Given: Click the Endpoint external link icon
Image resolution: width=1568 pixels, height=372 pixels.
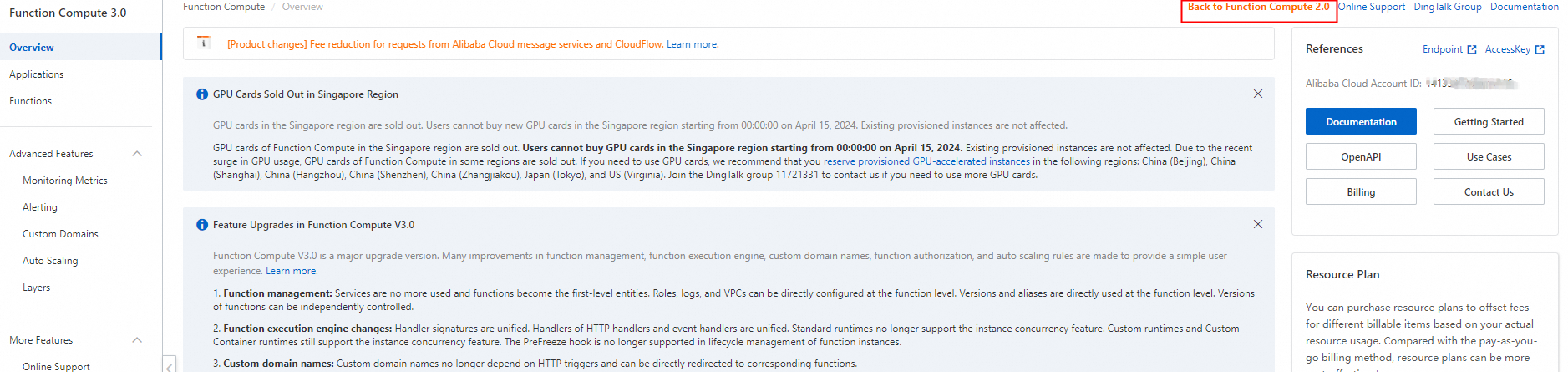Looking at the screenshot, I should (1472, 50).
